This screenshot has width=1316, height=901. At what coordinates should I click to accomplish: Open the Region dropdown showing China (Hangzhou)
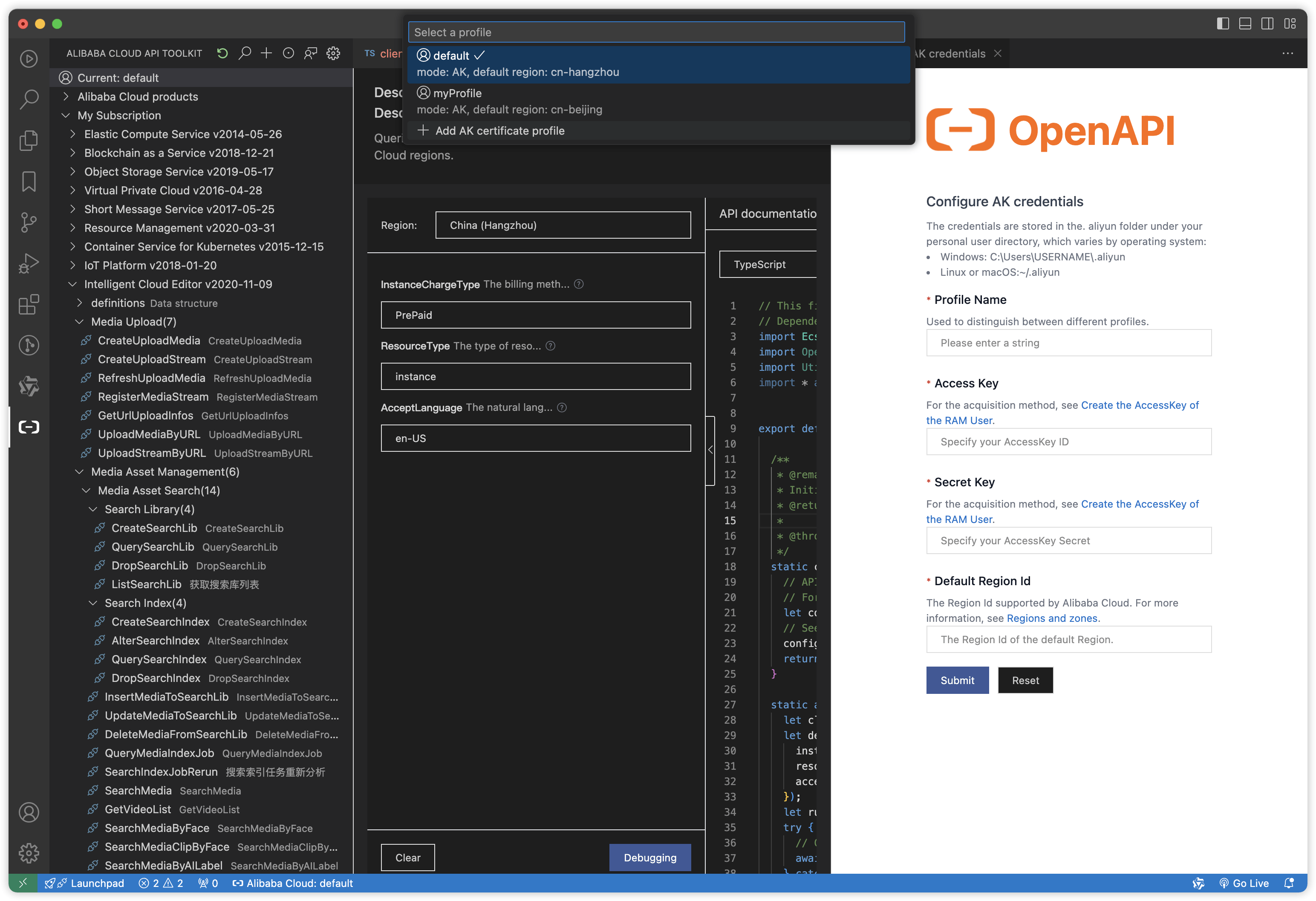click(x=563, y=225)
